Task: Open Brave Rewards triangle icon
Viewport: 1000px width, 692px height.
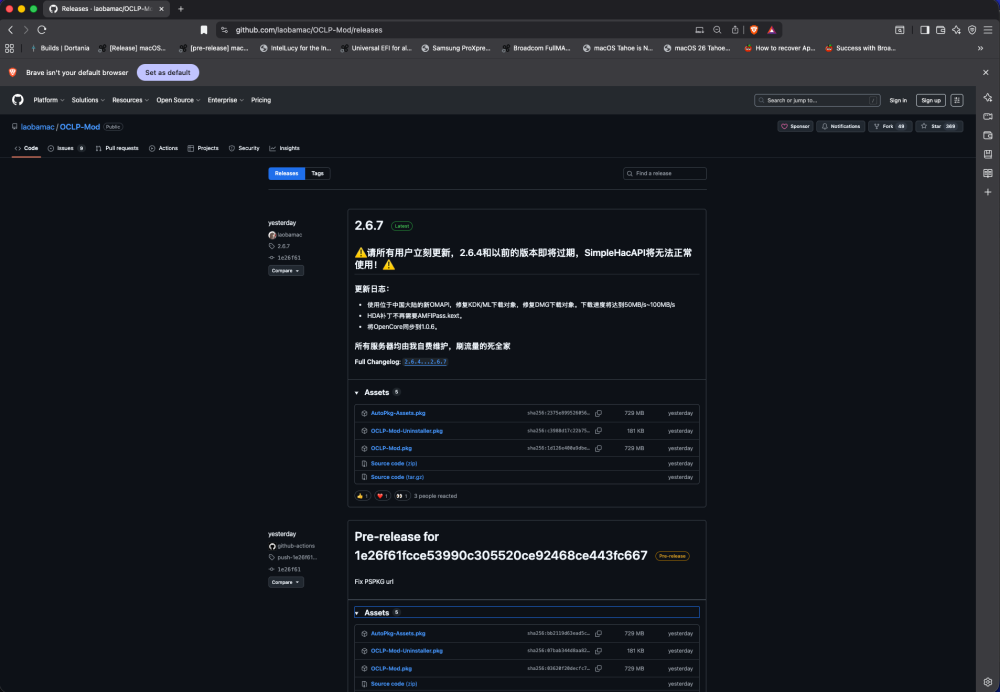Action: [x=771, y=30]
